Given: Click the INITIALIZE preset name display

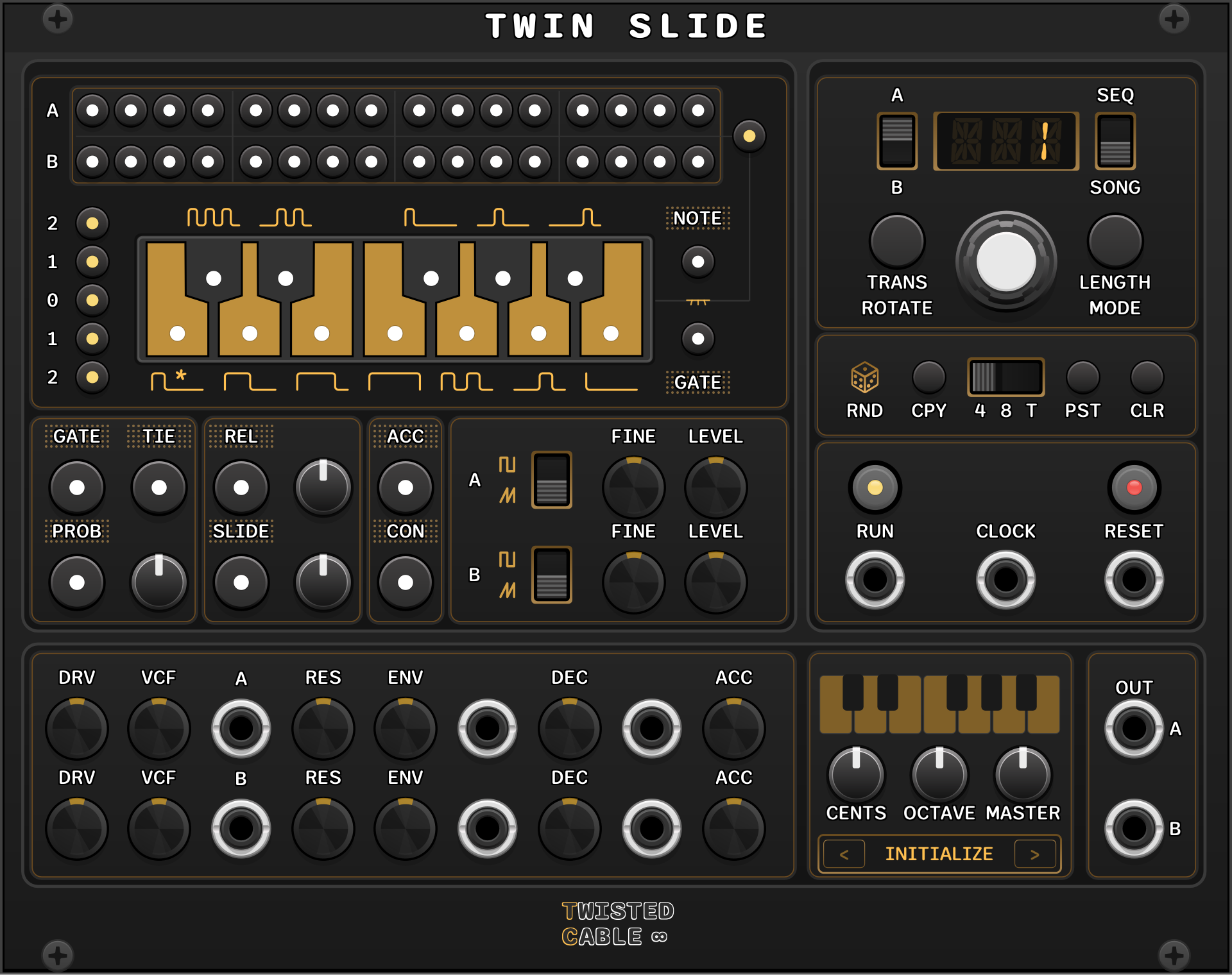Looking at the screenshot, I should pyautogui.click(x=939, y=854).
